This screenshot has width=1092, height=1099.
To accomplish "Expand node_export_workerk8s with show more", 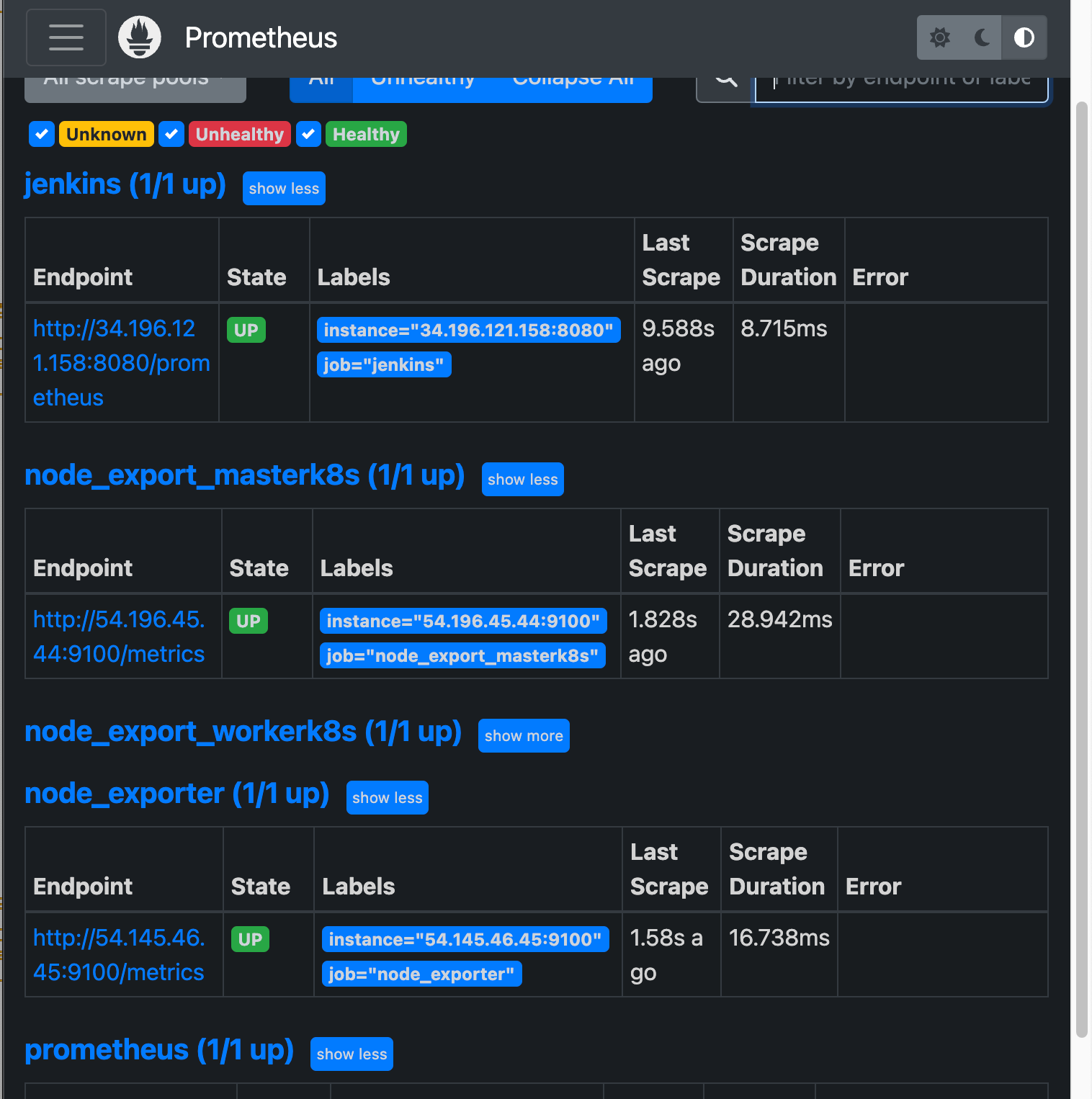I will (524, 735).
